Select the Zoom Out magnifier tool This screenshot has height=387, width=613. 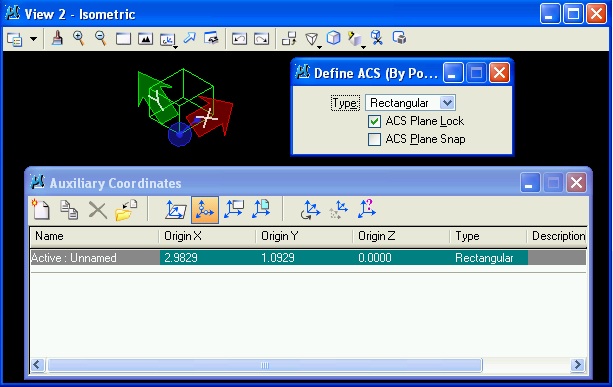tap(101, 39)
